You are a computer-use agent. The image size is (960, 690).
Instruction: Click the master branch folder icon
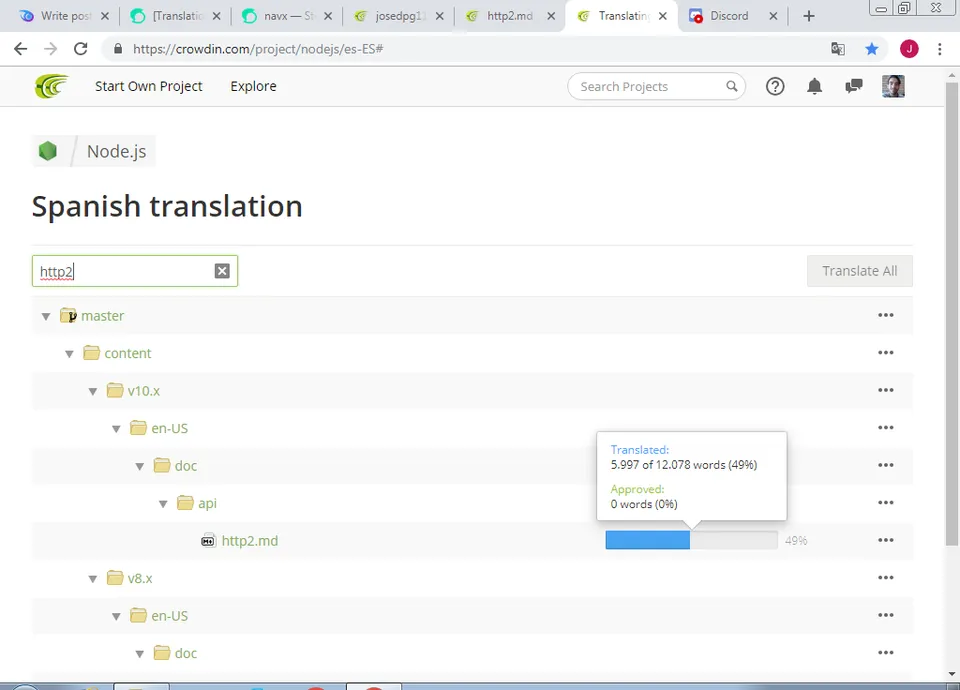[x=68, y=315]
